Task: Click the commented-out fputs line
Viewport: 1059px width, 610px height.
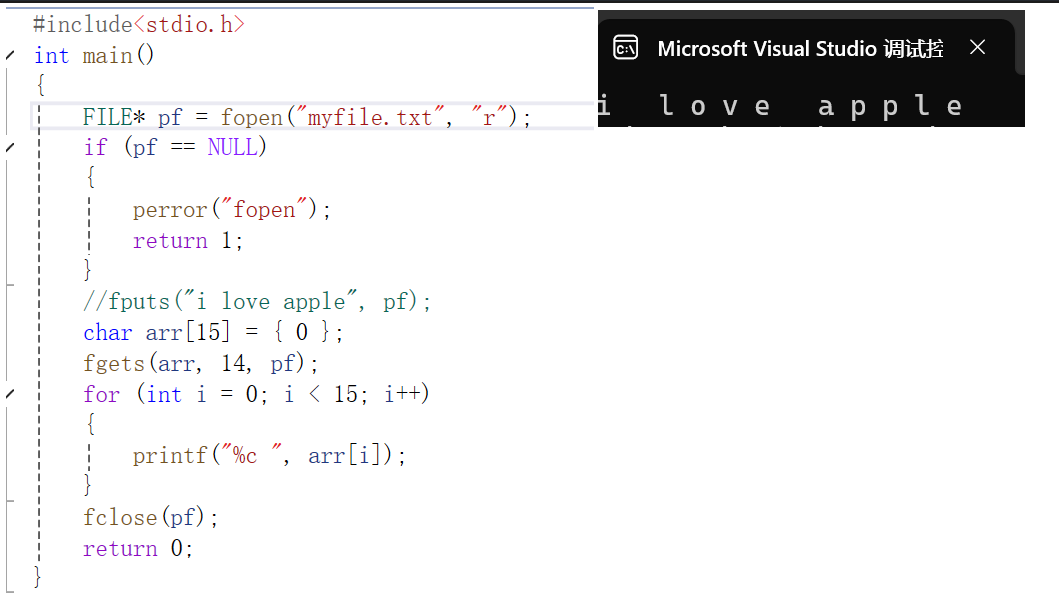Action: 257,301
